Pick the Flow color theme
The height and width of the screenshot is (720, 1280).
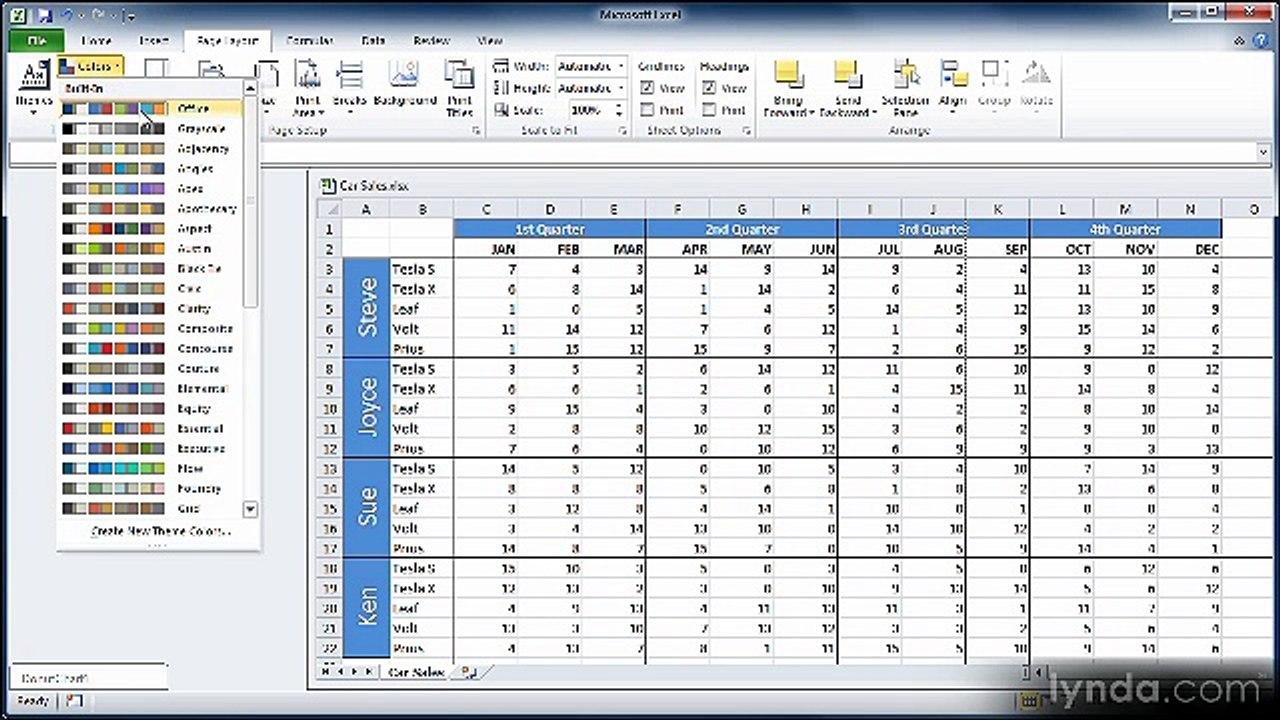[150, 468]
